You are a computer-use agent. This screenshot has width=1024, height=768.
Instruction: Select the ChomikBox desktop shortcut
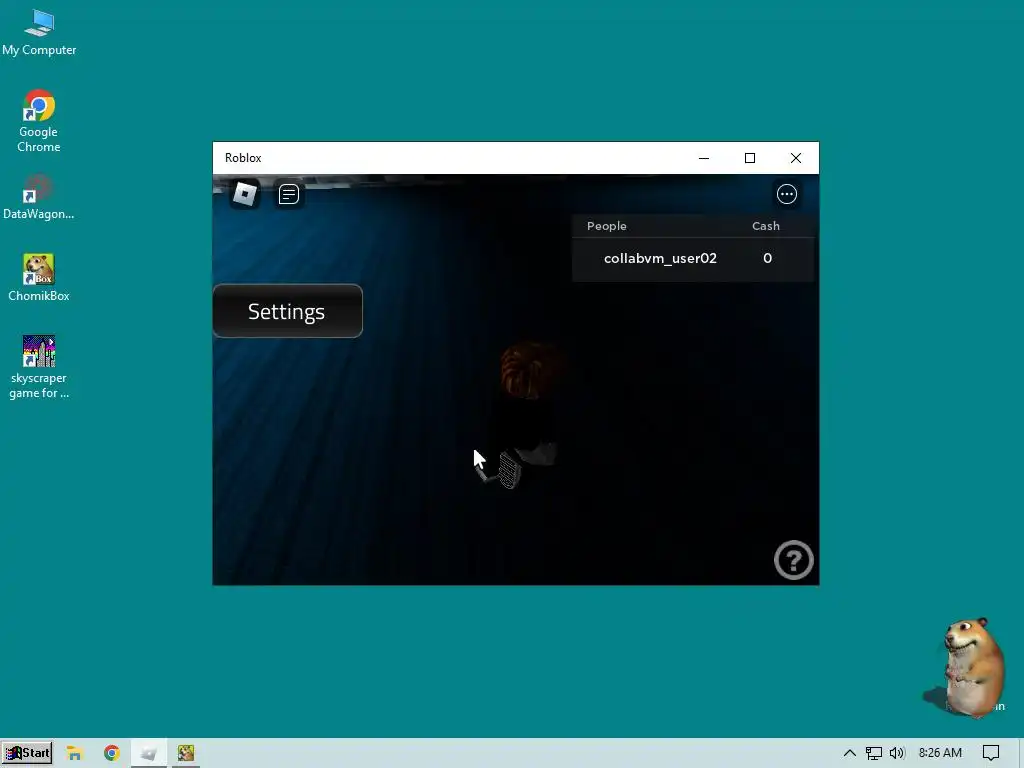click(39, 278)
